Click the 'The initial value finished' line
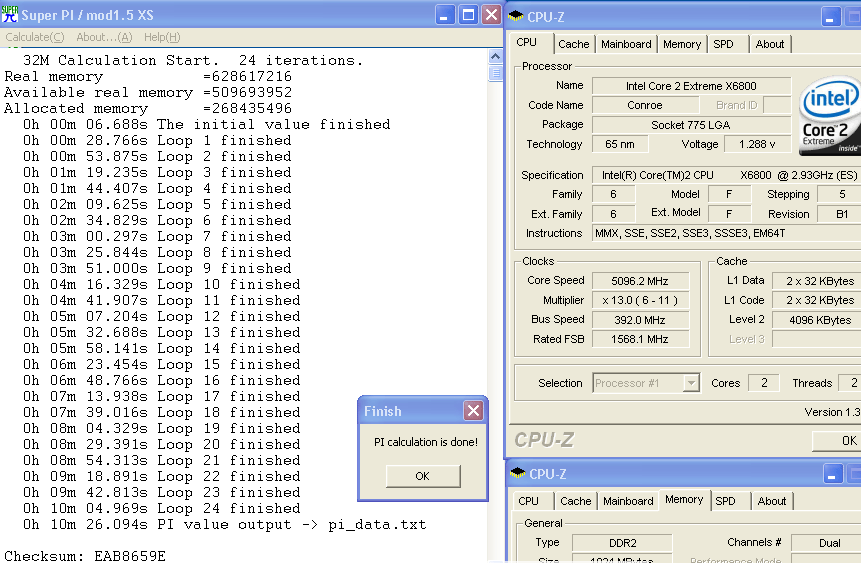Image resolution: width=861 pixels, height=563 pixels. [206, 125]
